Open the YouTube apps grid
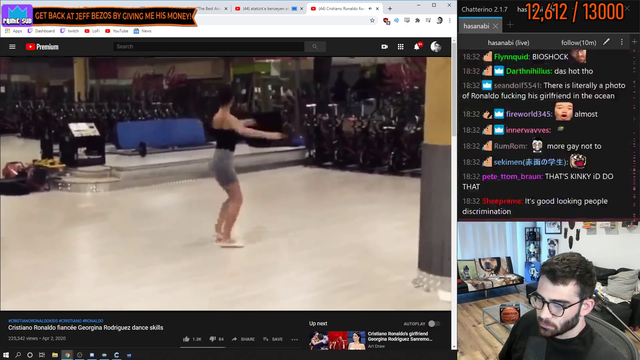The height and width of the screenshot is (360, 640). pos(400,47)
